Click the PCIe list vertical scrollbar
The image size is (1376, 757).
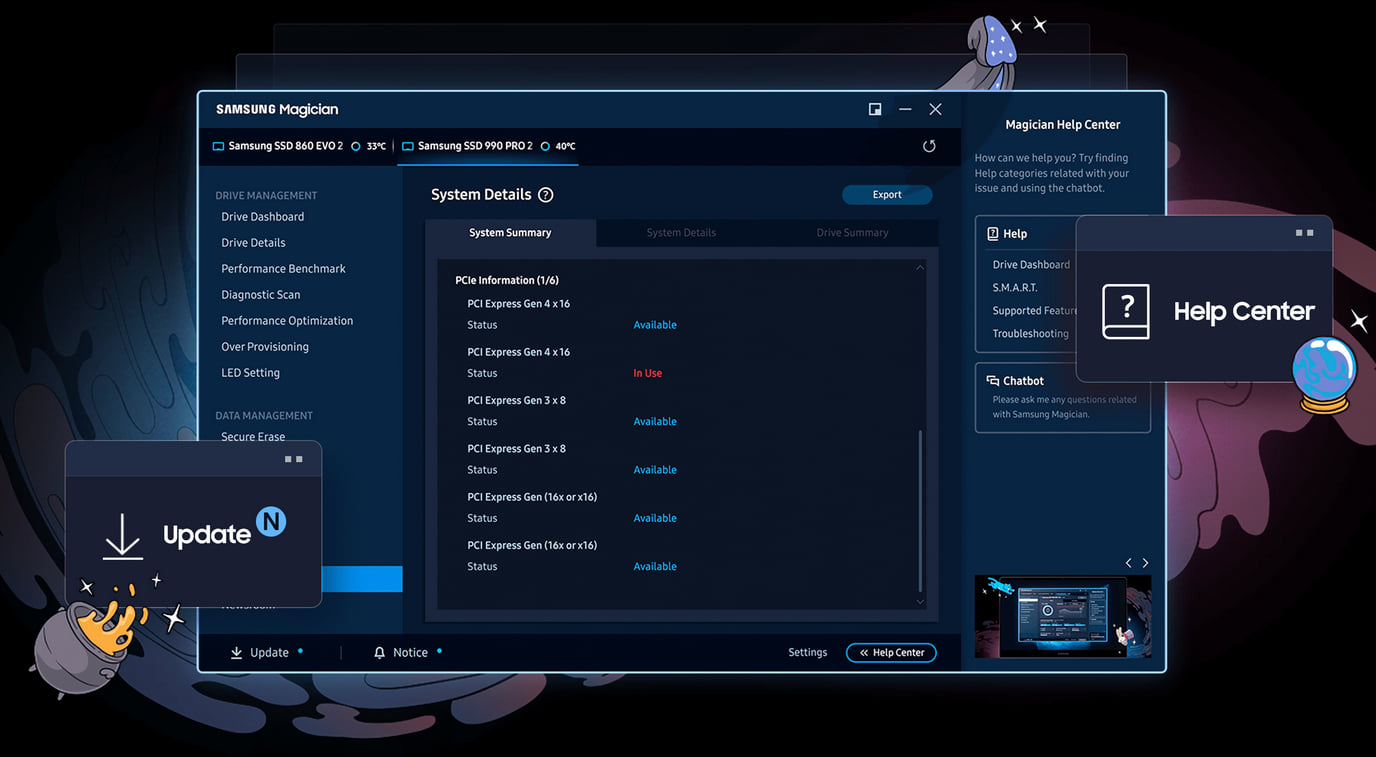pos(920,511)
